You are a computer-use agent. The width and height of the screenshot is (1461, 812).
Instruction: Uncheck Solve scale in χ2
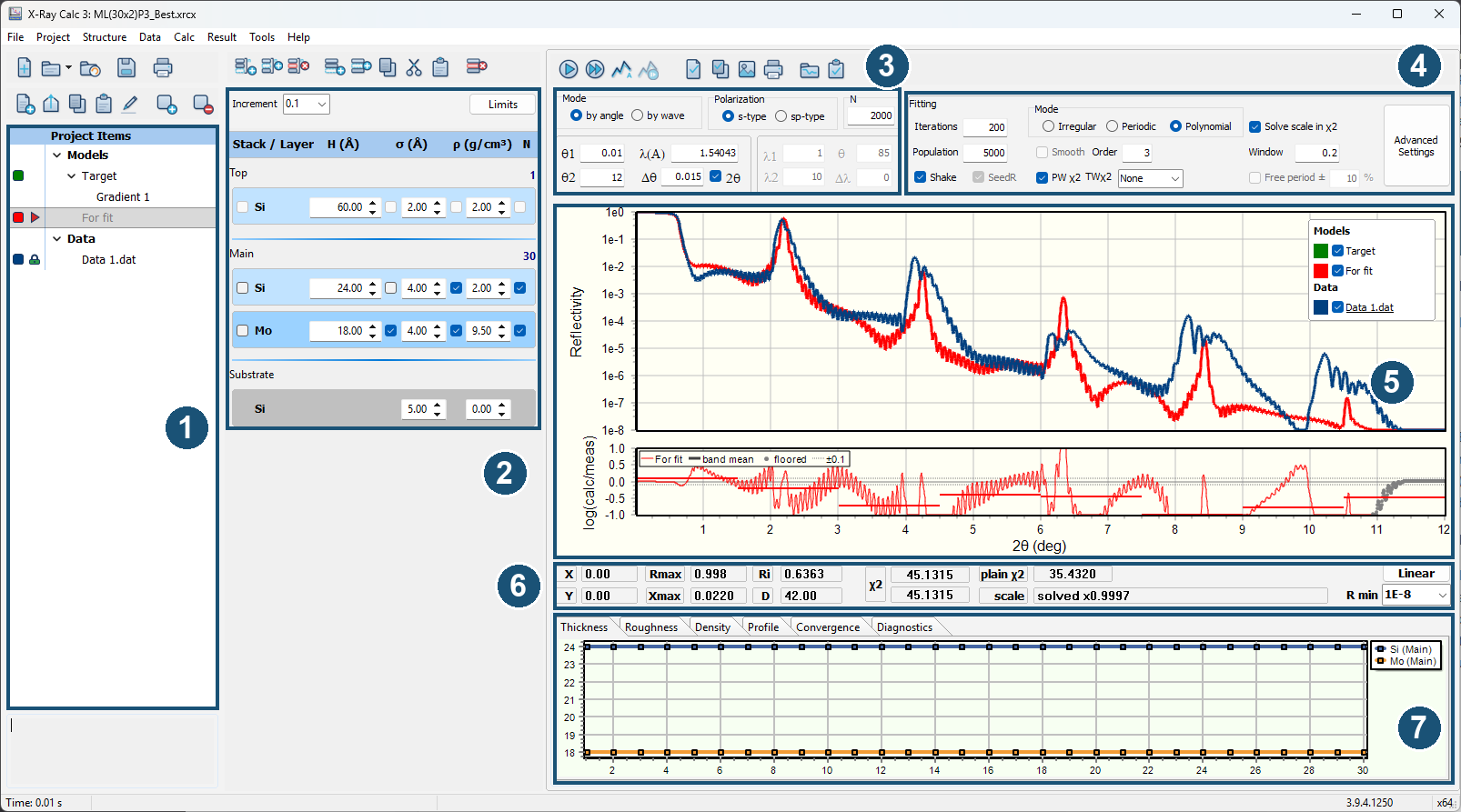tap(1255, 126)
